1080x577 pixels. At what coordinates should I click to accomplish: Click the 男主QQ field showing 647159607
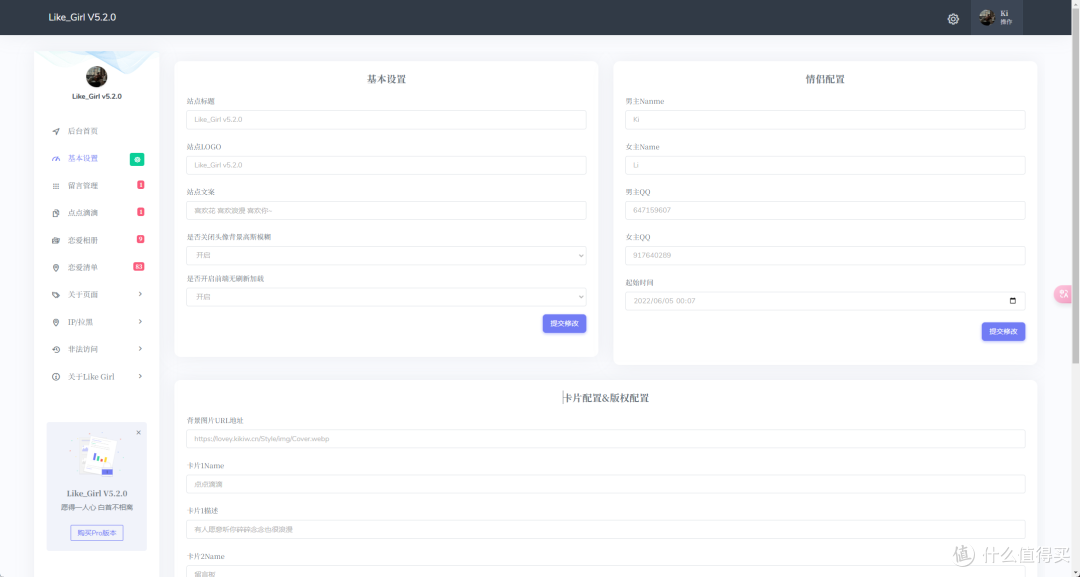click(x=825, y=210)
